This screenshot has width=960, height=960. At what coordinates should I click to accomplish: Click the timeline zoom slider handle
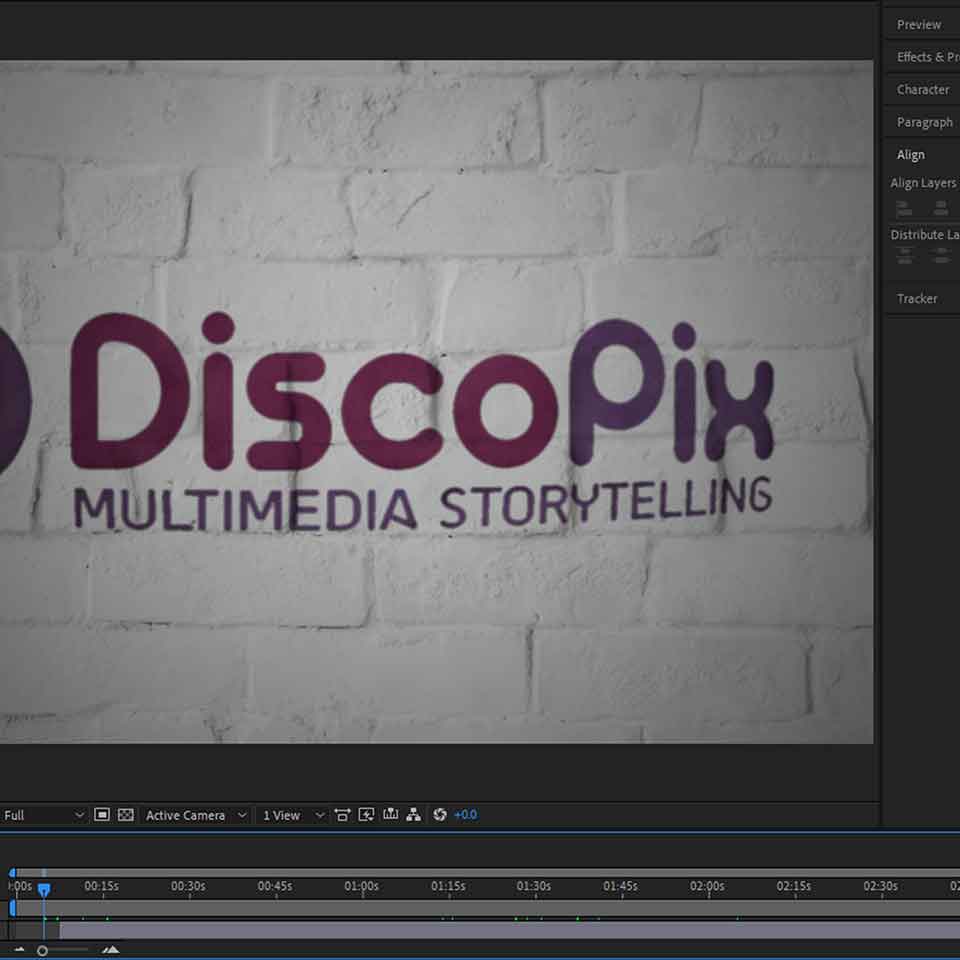click(x=42, y=950)
